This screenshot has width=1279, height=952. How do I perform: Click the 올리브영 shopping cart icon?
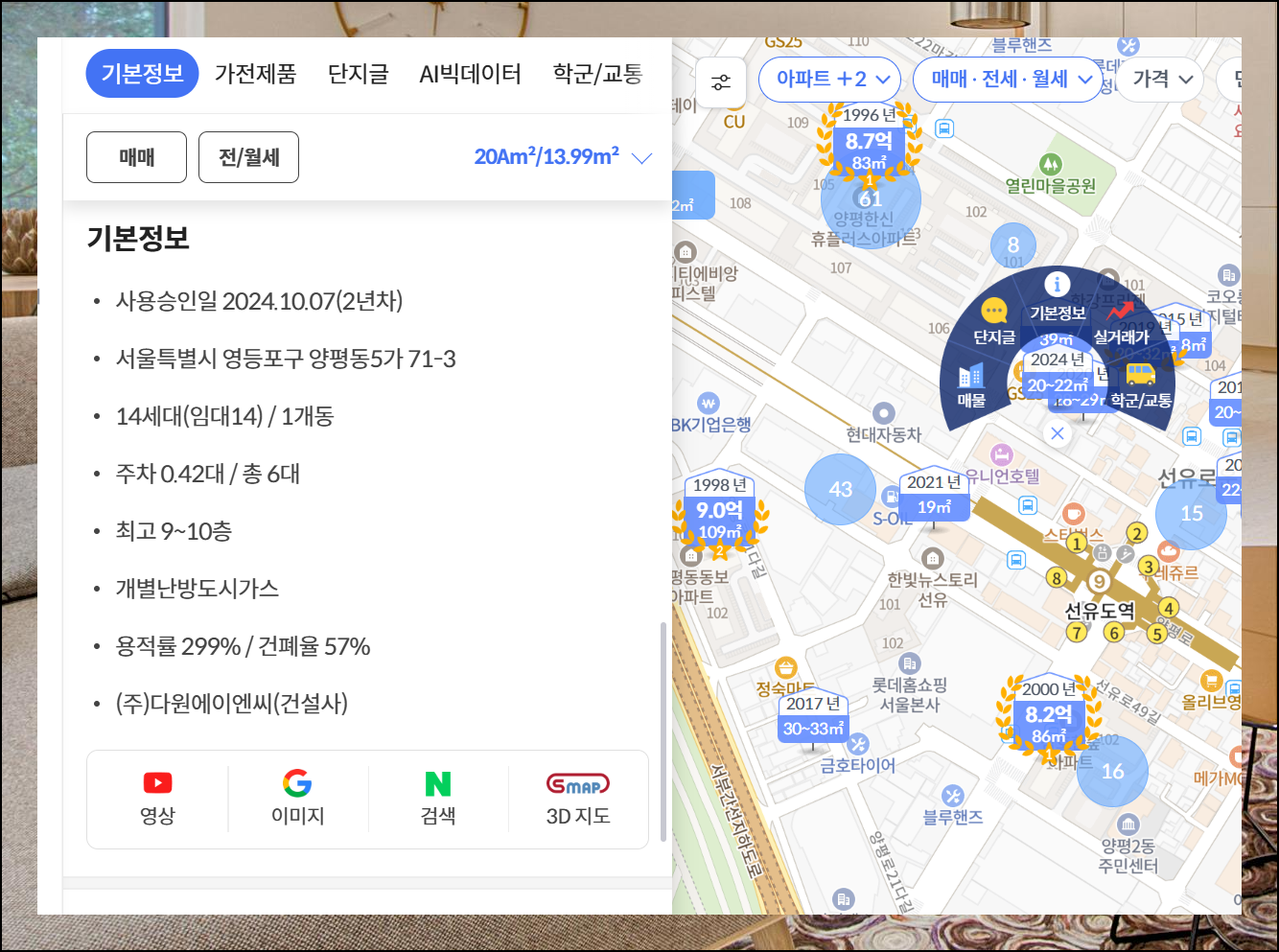coord(1211,680)
